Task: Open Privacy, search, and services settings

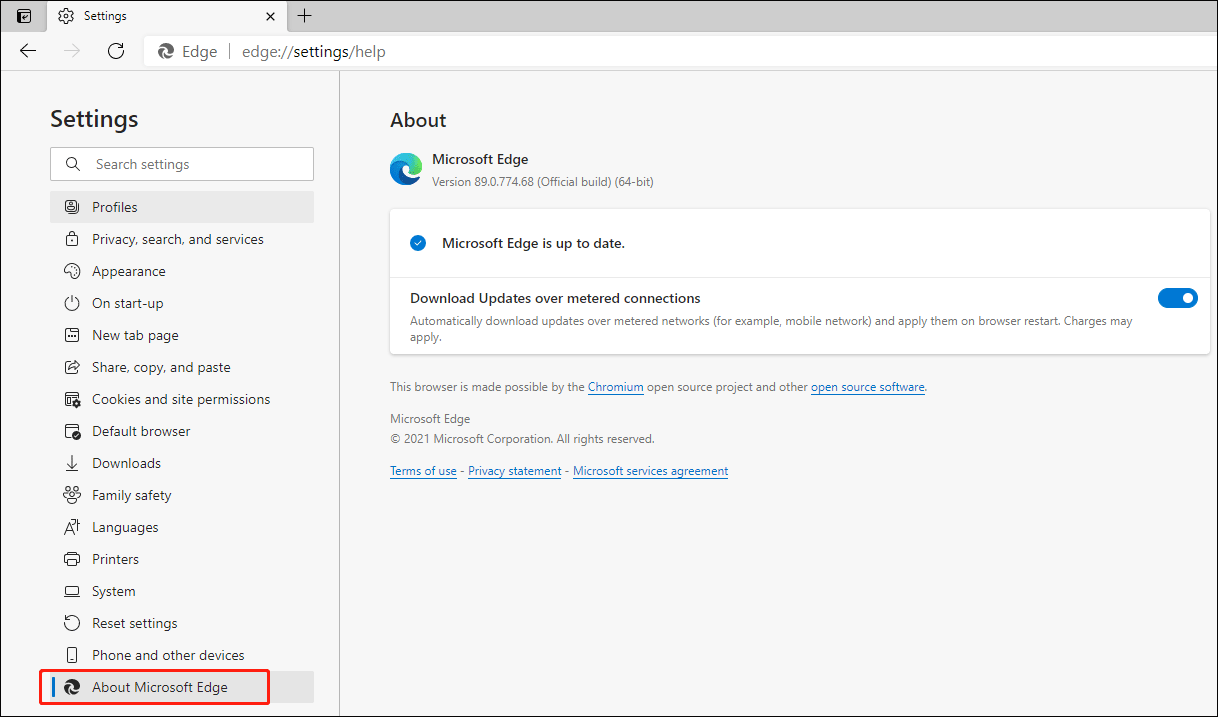Action: tap(177, 239)
